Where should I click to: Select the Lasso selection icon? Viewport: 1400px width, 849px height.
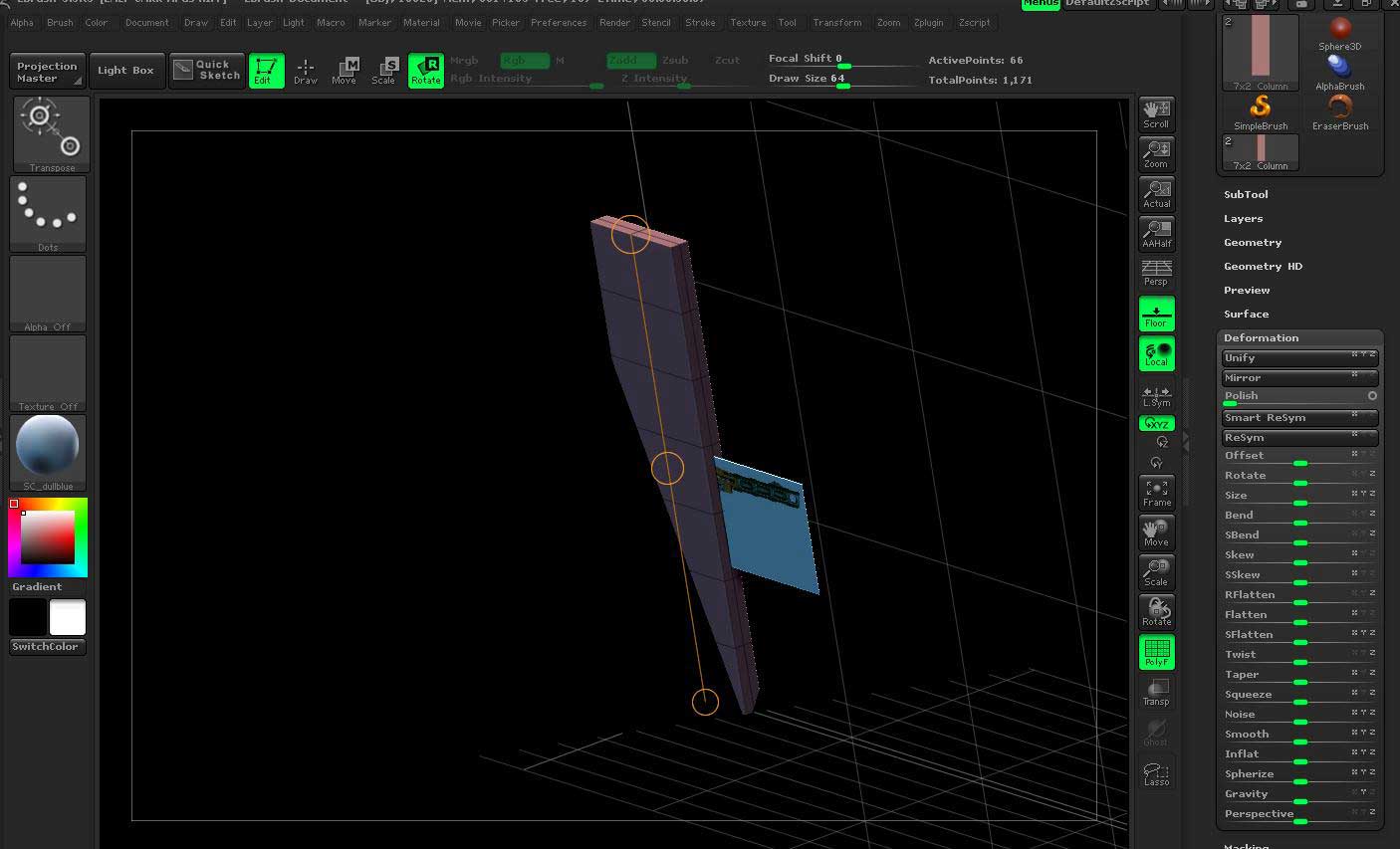point(1156,773)
